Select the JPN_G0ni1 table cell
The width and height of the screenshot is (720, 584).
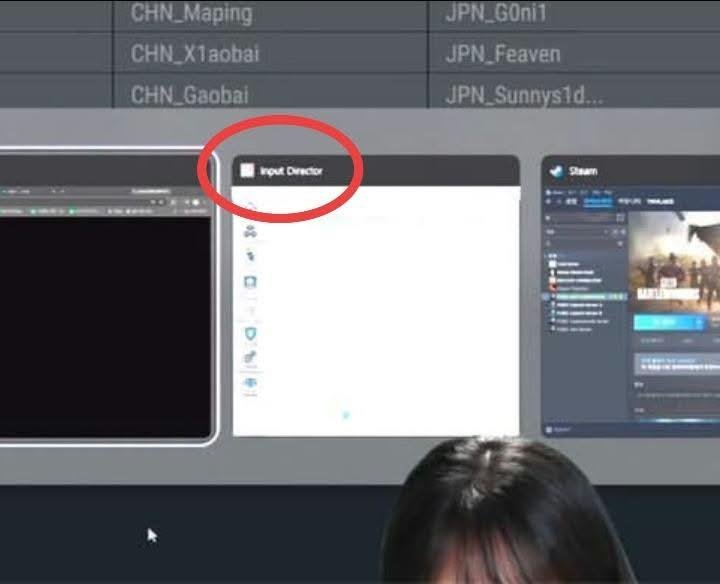click(574, 15)
